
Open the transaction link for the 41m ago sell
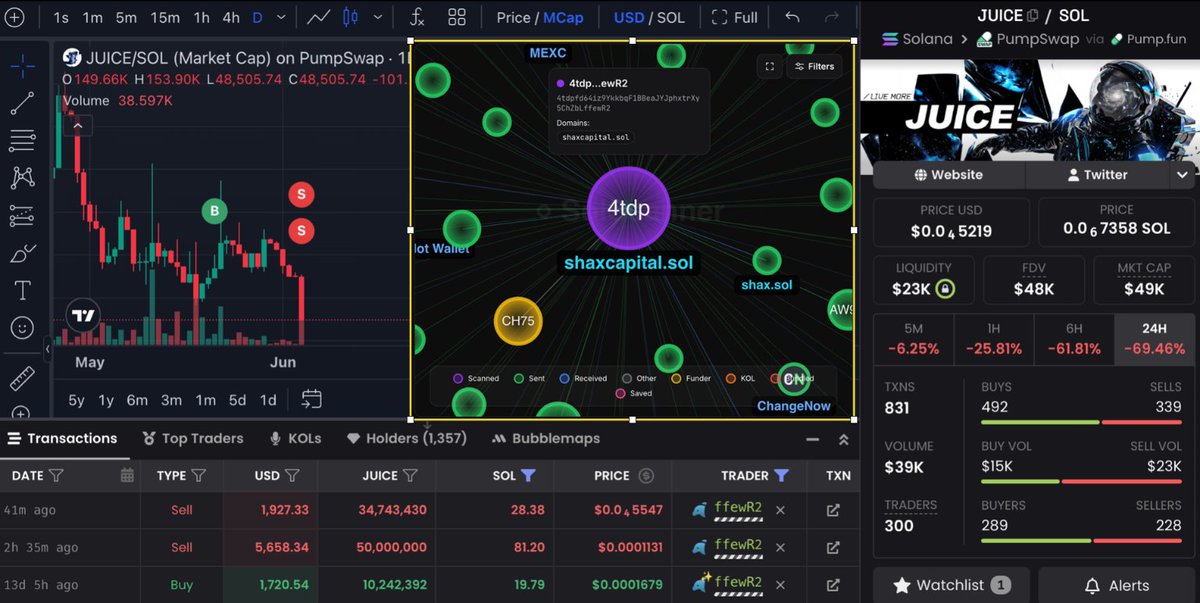(833, 510)
